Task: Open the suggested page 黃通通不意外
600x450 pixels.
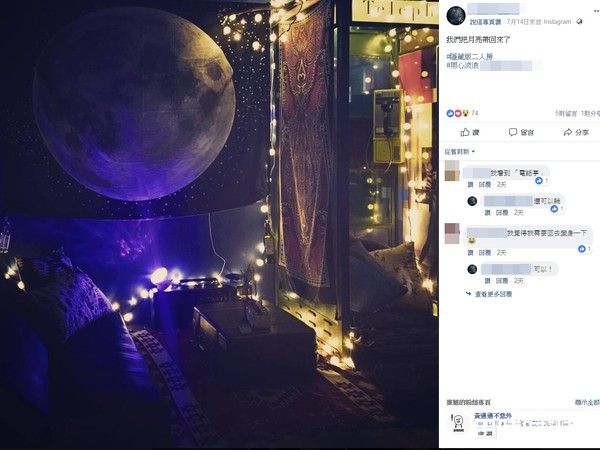Action: click(x=493, y=416)
